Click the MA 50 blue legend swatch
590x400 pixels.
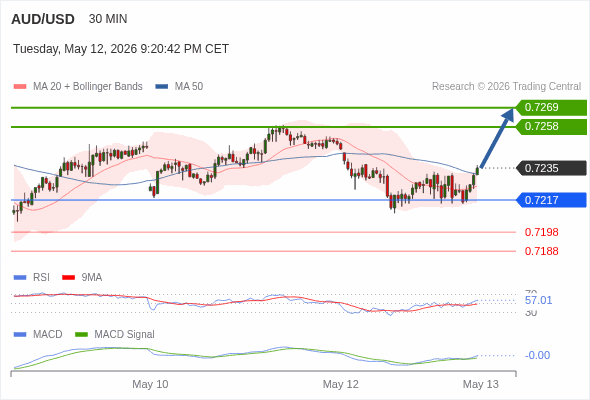162,87
